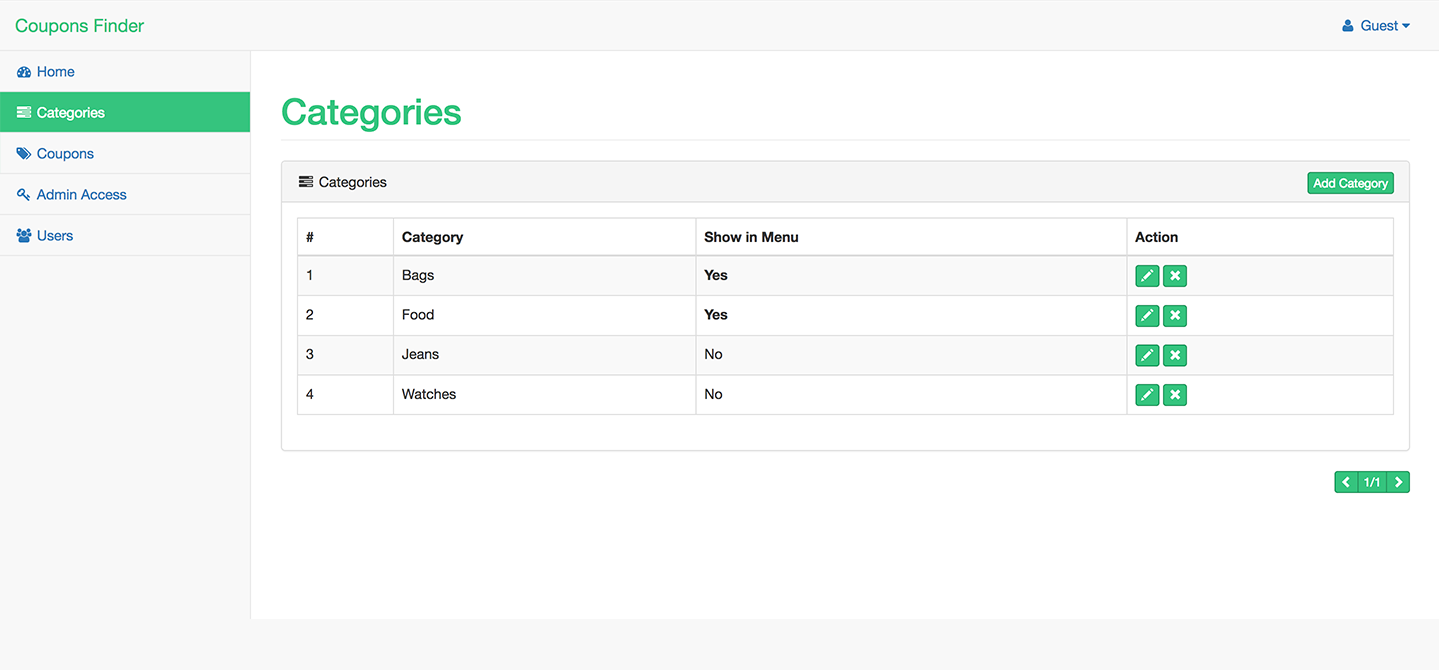Navigate to Users in the sidebar
The height and width of the screenshot is (670, 1439).
pyautogui.click(x=54, y=236)
